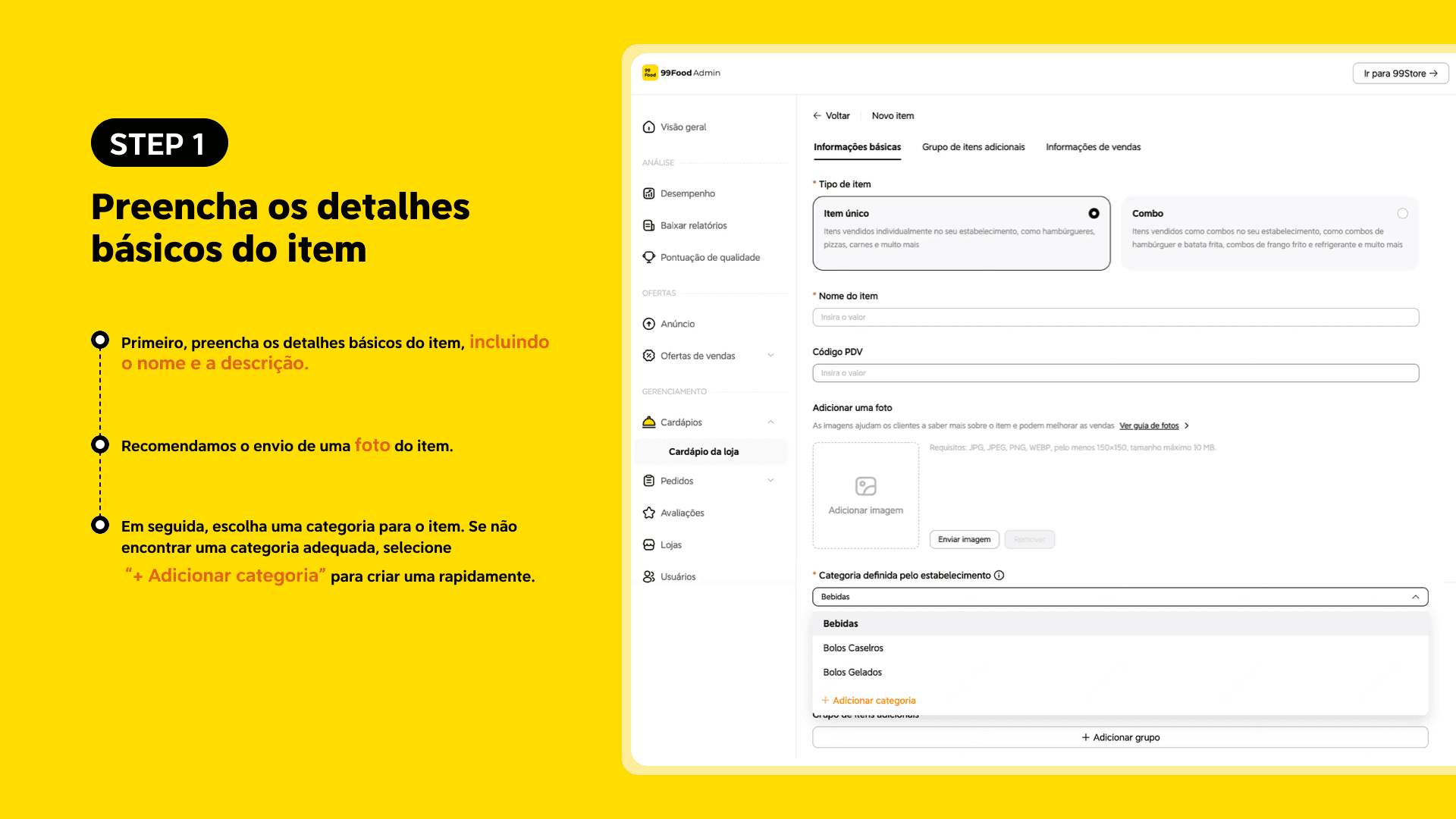Click the Pontuação de qualidade trophy icon
The width and height of the screenshot is (1456, 819).
tap(649, 257)
